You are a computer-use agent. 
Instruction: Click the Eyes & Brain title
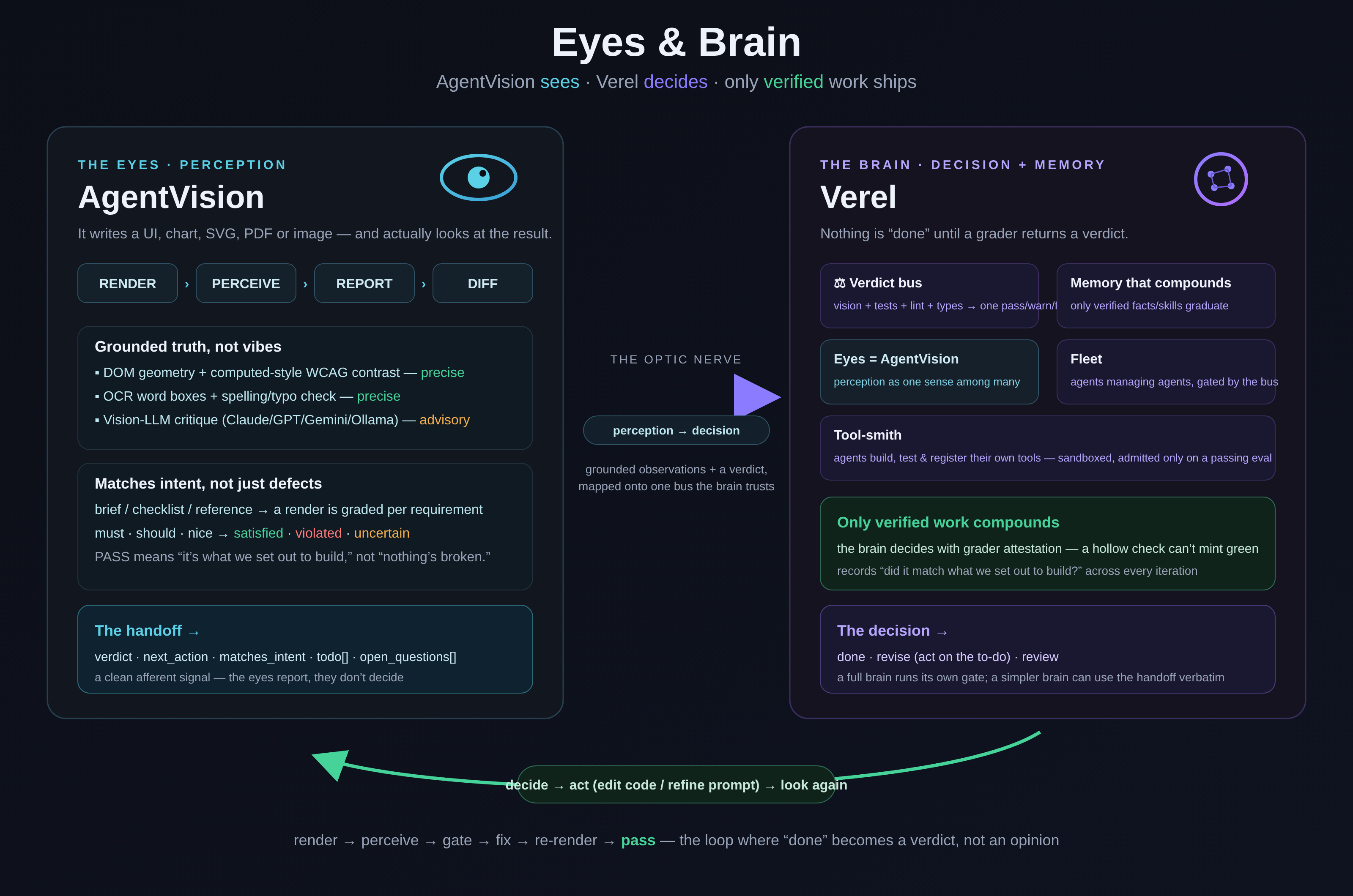(676, 42)
